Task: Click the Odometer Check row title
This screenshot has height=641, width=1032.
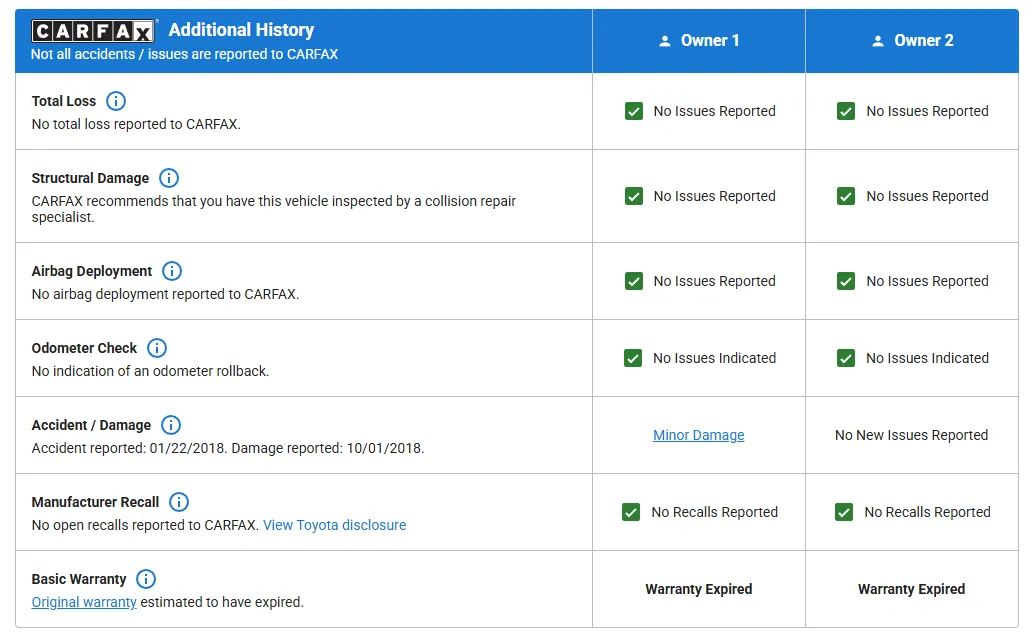Action: coord(84,347)
